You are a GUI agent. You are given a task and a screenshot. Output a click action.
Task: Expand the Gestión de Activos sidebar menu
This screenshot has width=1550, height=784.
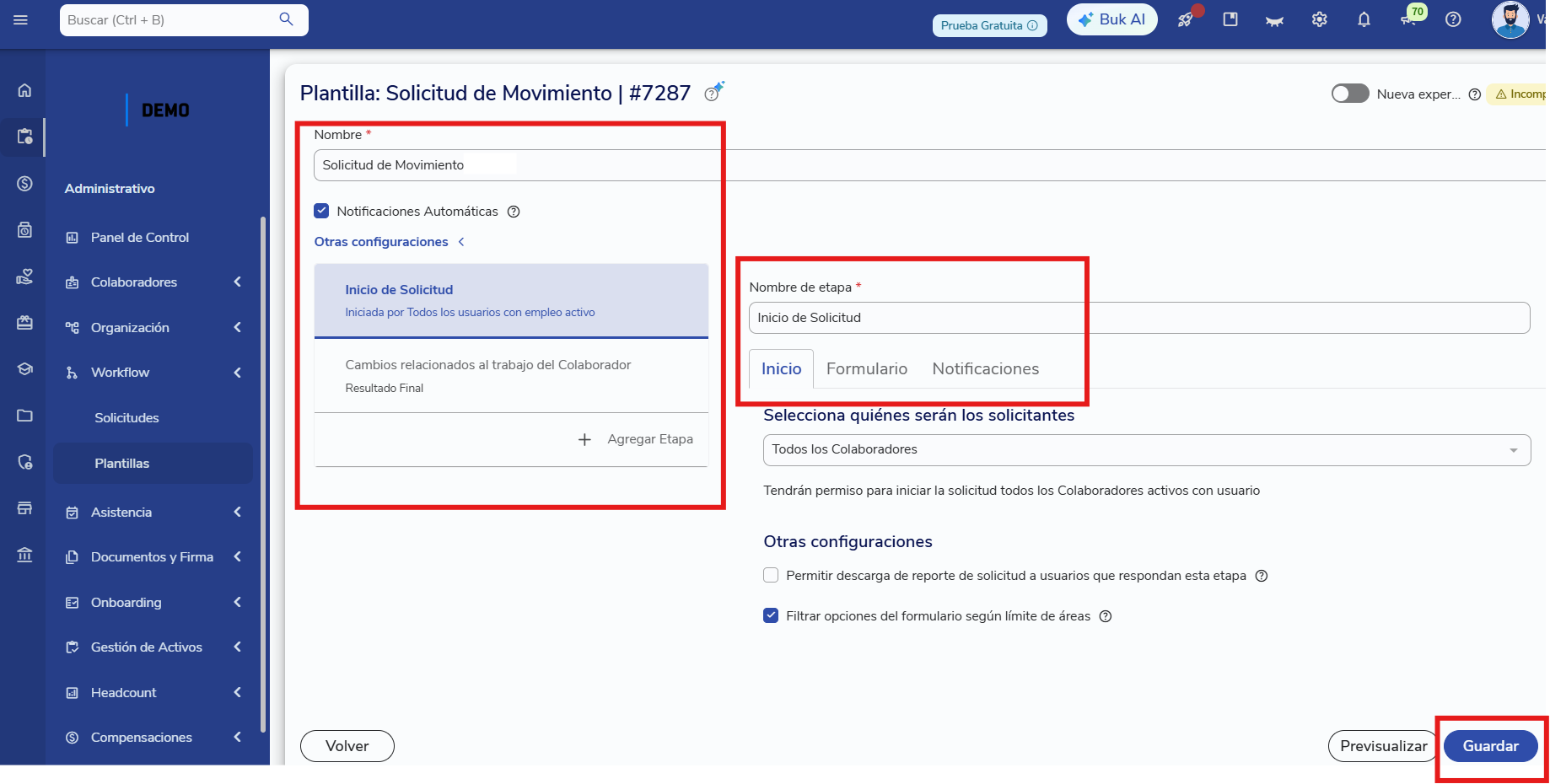[153, 647]
